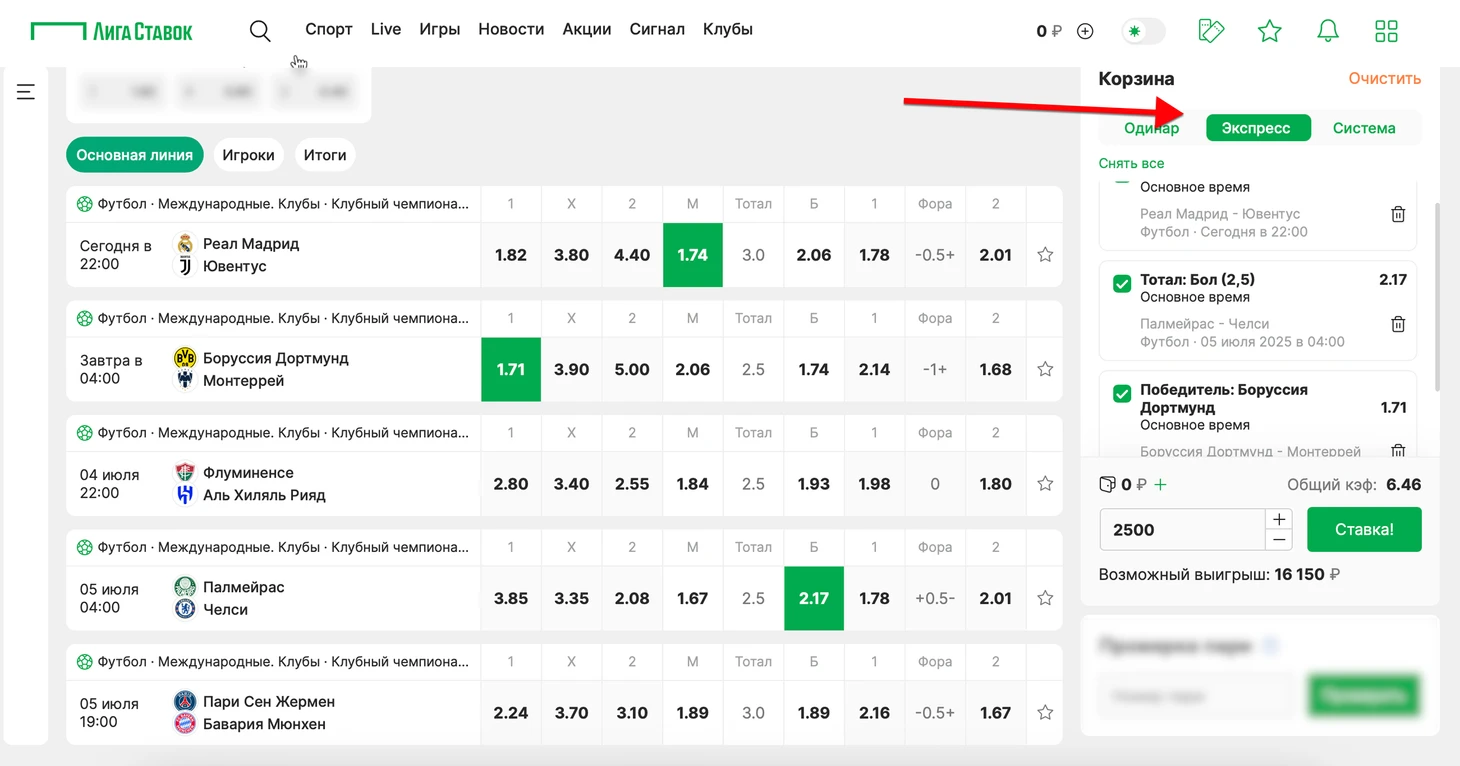Select Пари Сен Жермен win odds 2.24
Screen dimensions: 1460x766
[511, 713]
